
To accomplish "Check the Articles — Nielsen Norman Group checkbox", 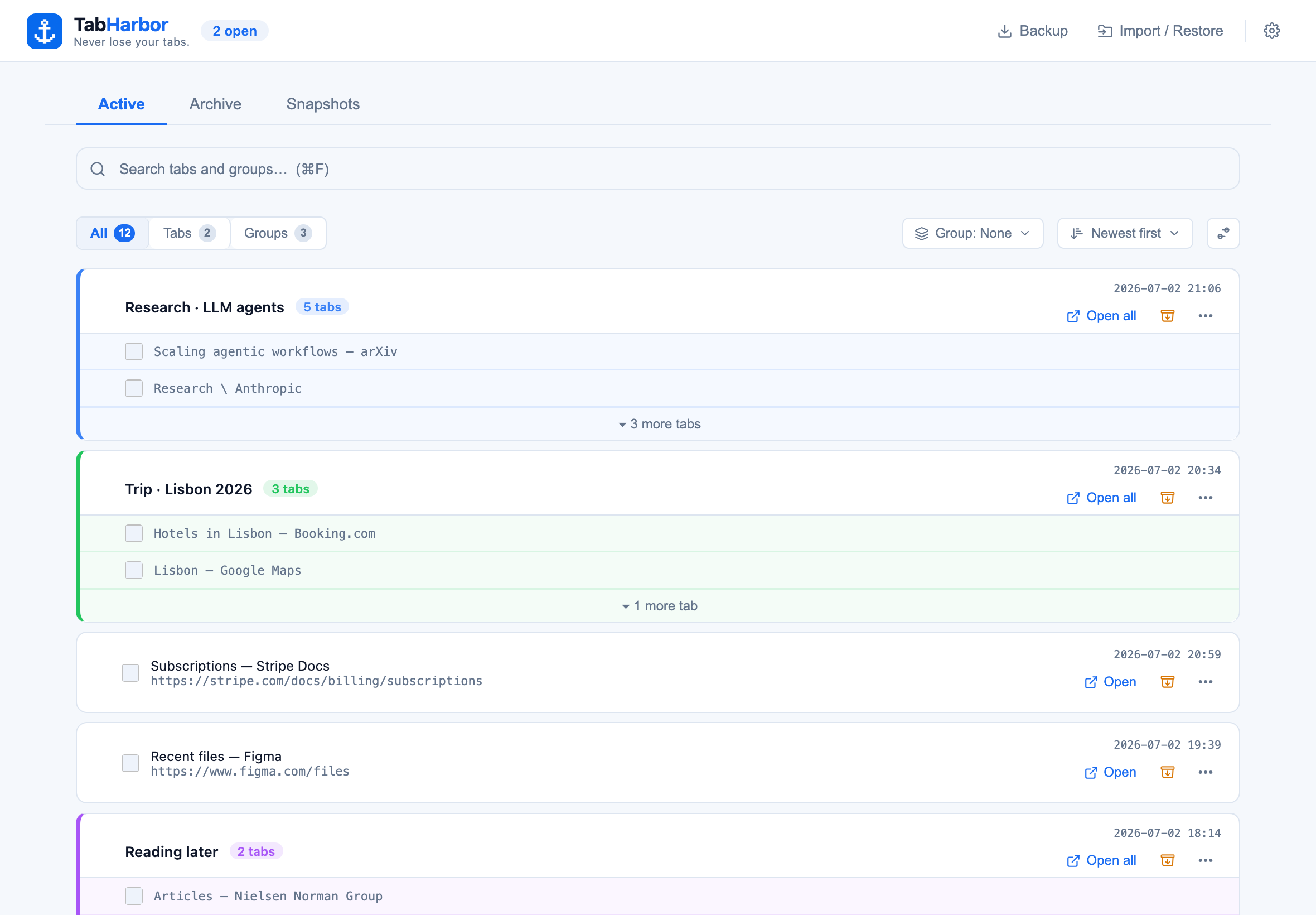I will click(x=134, y=896).
